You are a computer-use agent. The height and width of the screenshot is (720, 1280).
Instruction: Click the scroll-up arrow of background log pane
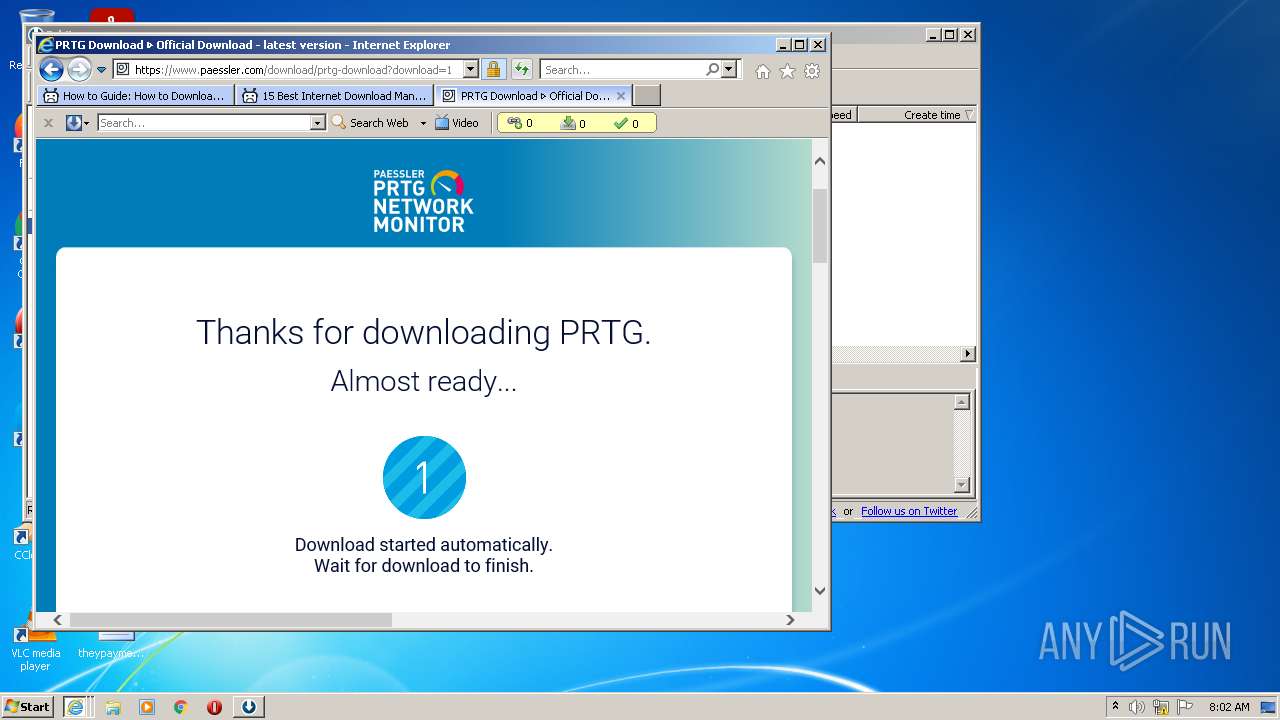click(962, 402)
